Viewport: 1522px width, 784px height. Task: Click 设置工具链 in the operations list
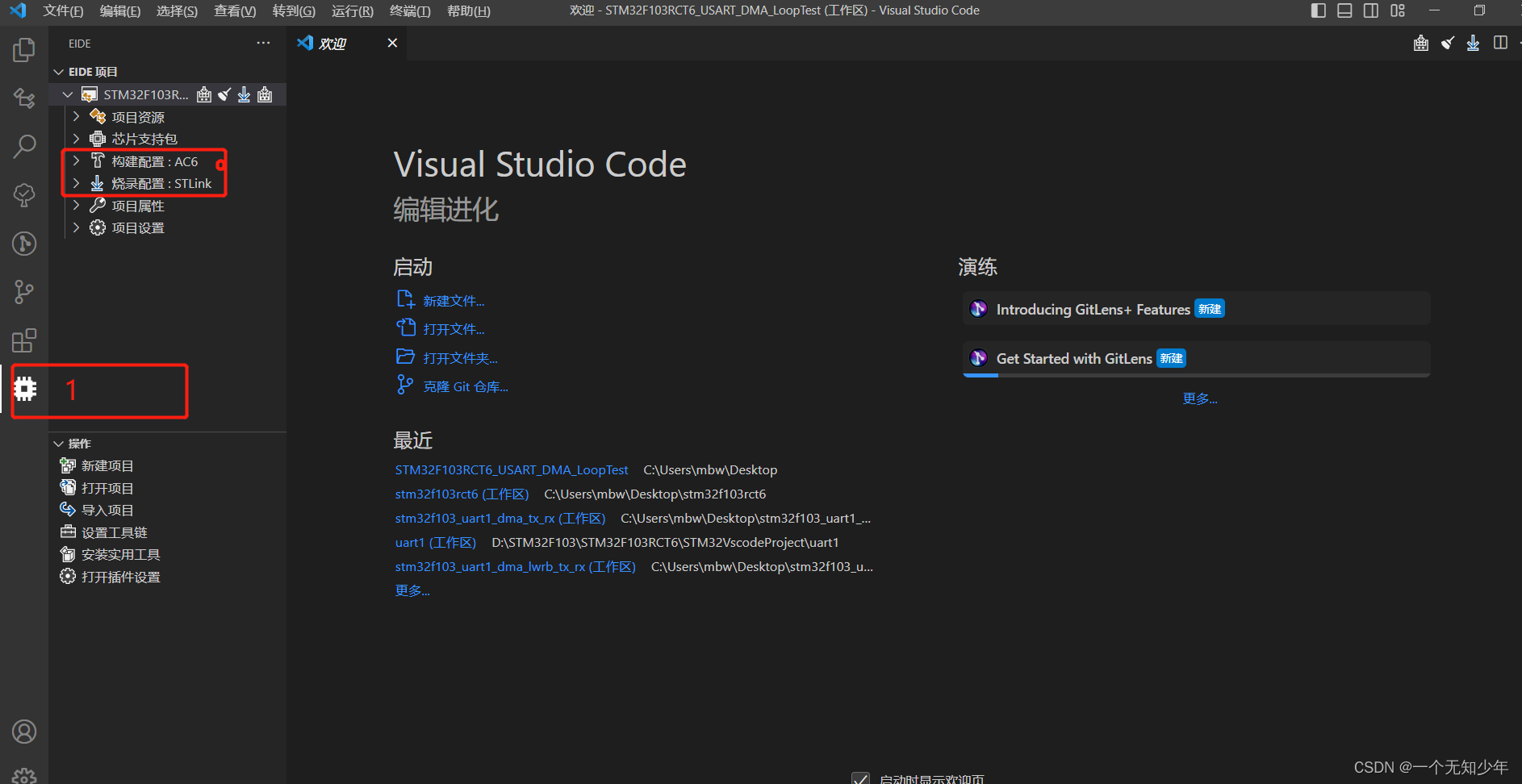click(114, 532)
